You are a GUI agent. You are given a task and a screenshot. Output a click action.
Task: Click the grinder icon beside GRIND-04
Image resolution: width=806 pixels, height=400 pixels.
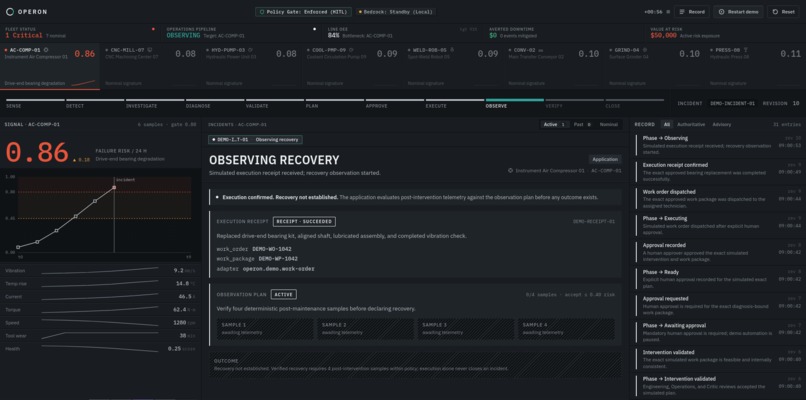click(x=645, y=50)
